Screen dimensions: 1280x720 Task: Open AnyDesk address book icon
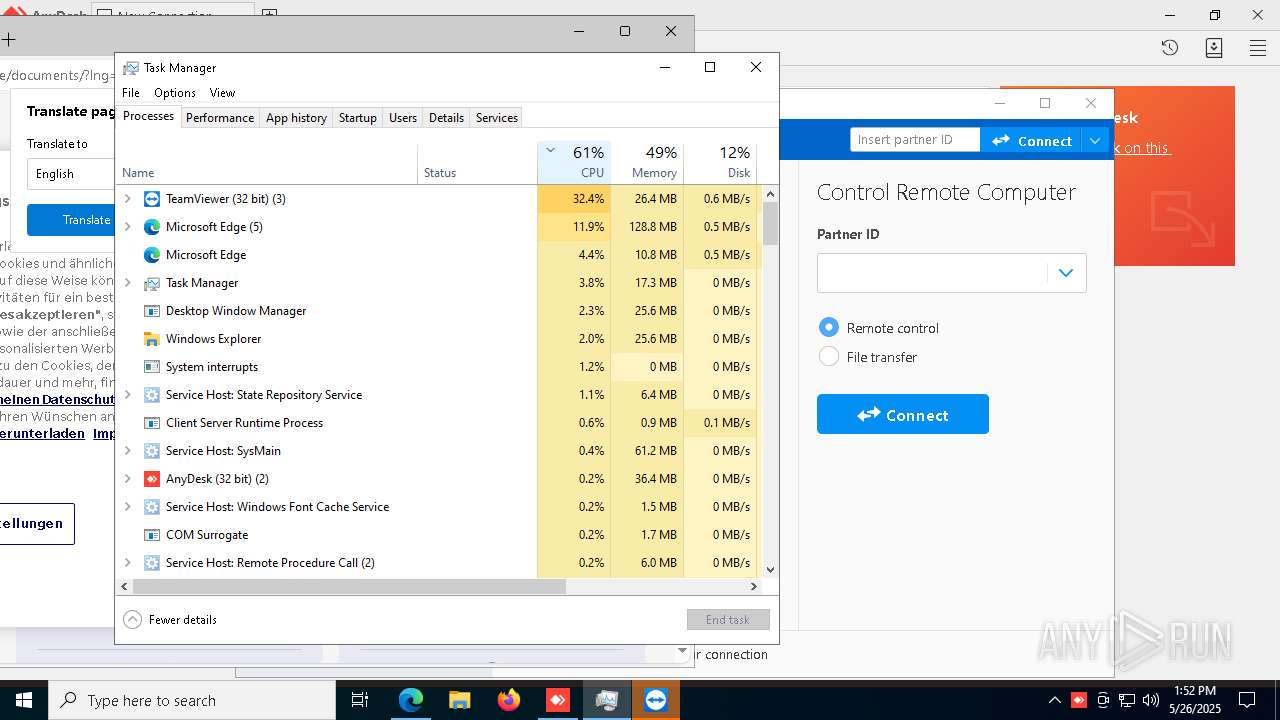1214,47
